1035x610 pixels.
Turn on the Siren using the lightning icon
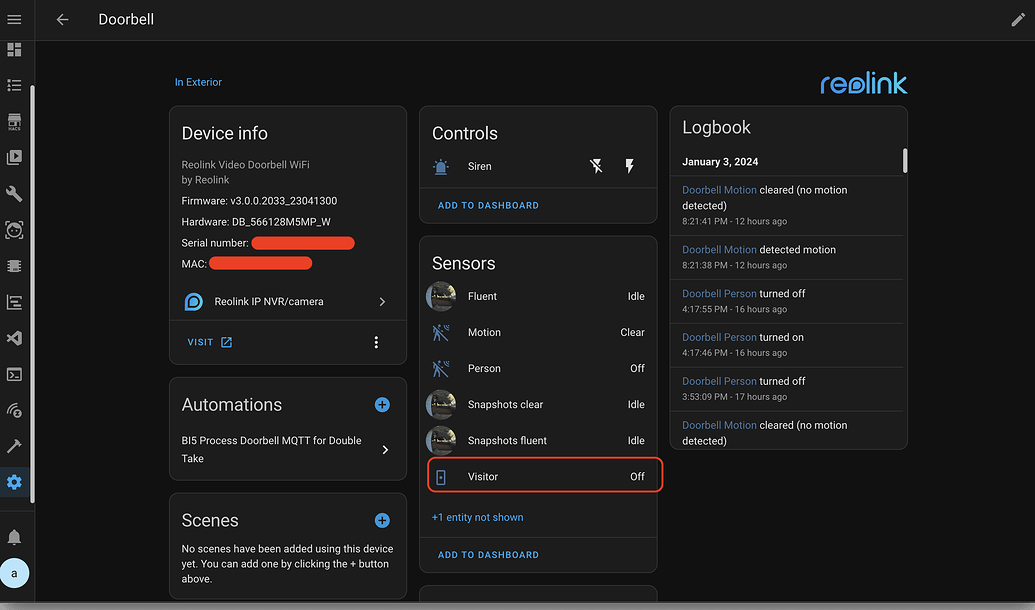coord(629,166)
